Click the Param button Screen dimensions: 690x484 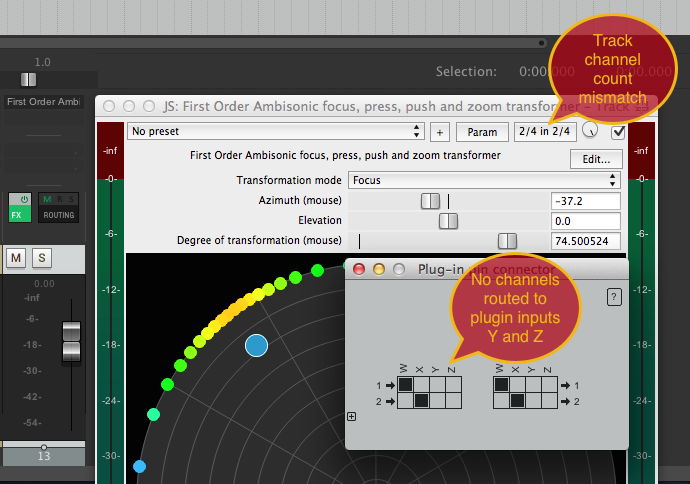click(x=482, y=132)
